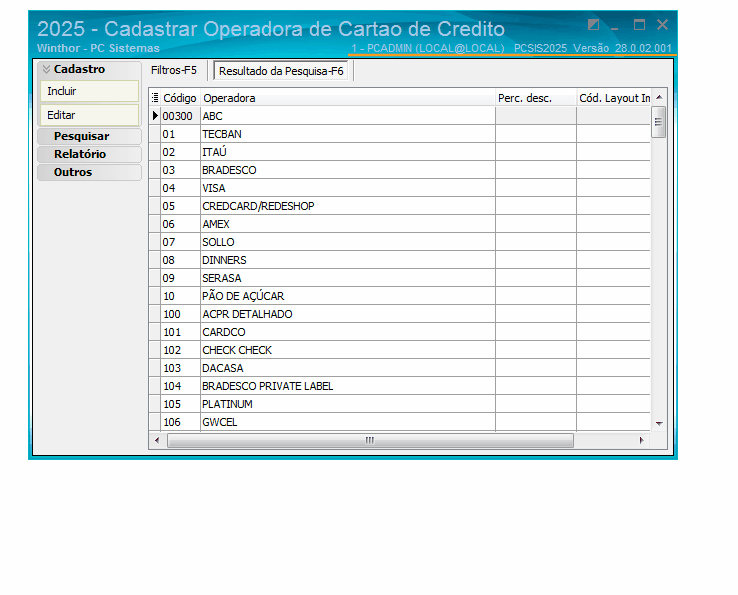The width and height of the screenshot is (738, 595).
Task: Click the Perc. desc. column header
Action: [x=536, y=98]
